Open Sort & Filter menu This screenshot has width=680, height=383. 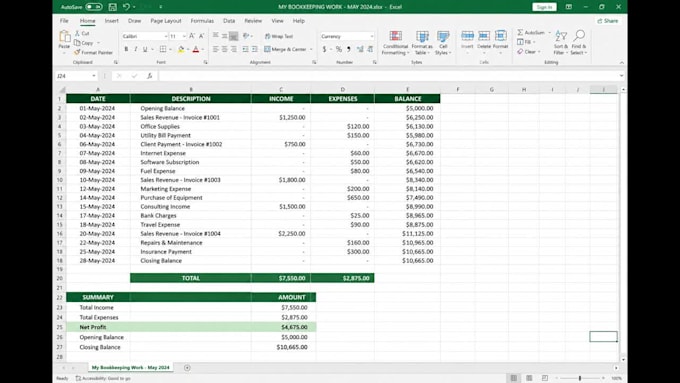coord(560,43)
